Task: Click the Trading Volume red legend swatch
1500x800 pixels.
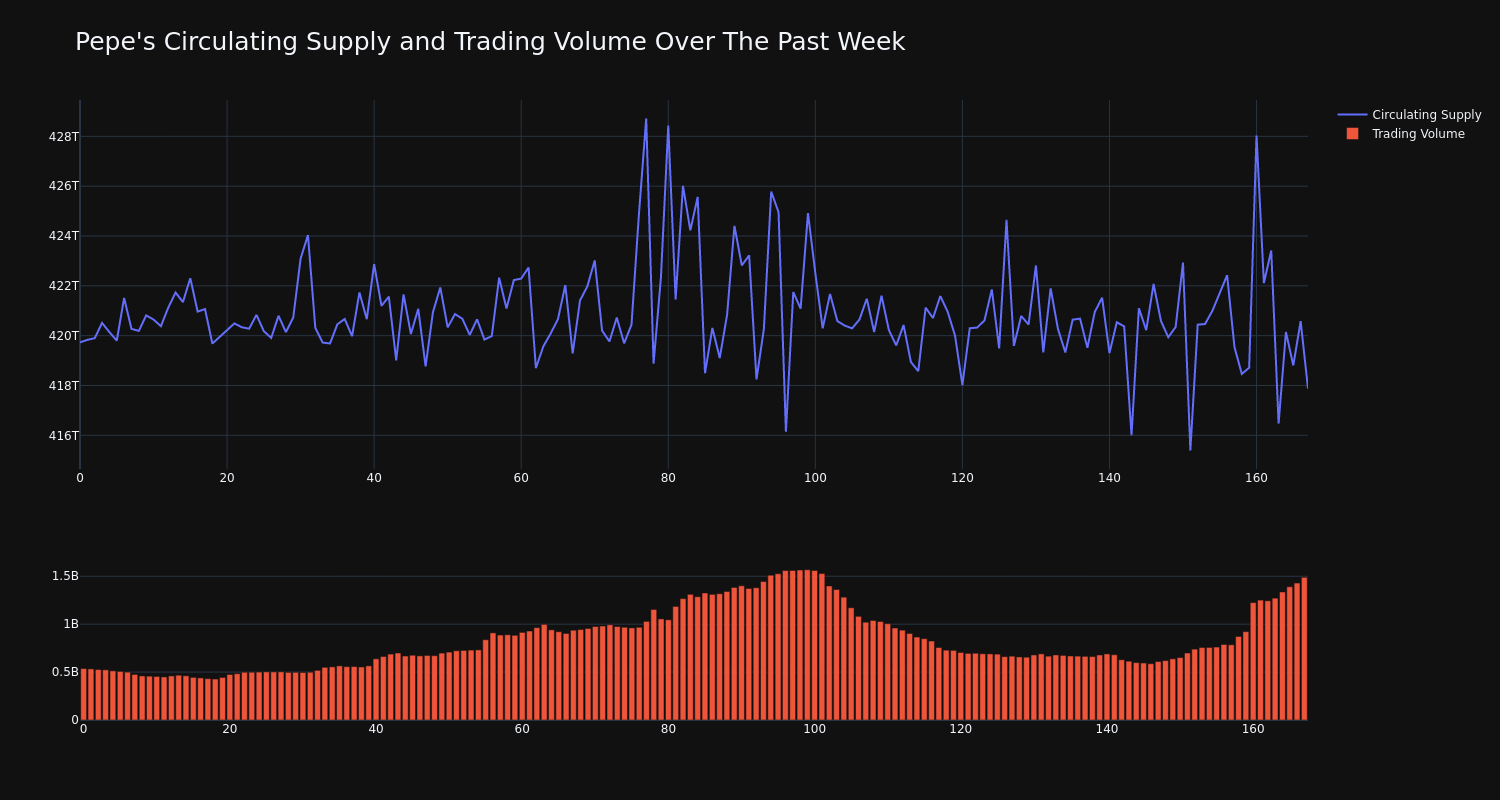Action: 1352,134
